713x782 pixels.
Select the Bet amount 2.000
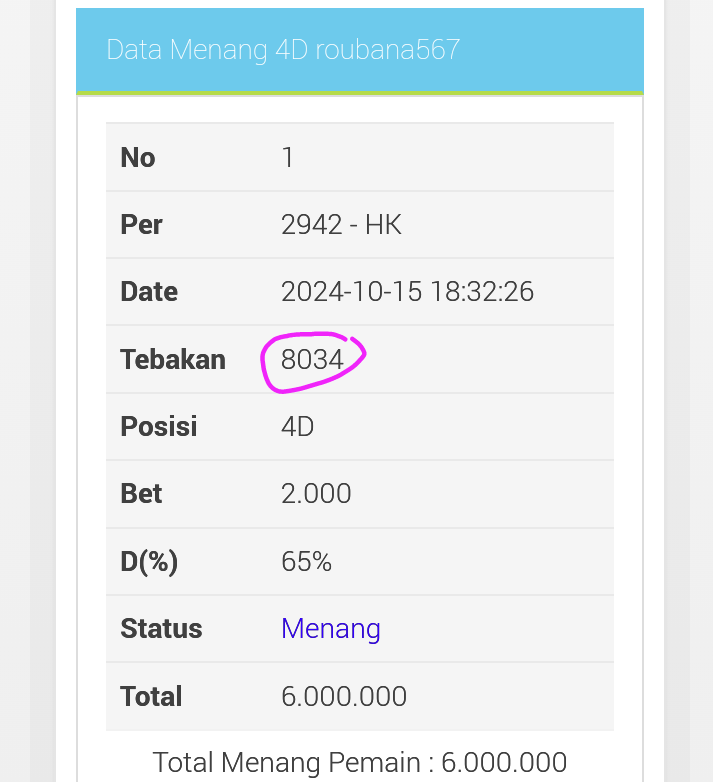tap(316, 494)
